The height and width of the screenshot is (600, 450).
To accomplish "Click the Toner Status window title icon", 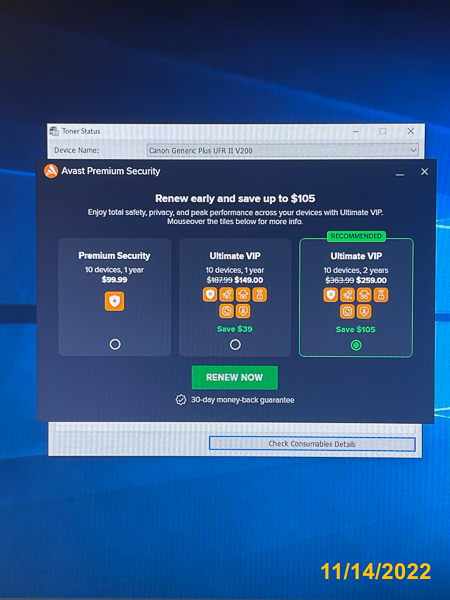I will tap(54, 131).
